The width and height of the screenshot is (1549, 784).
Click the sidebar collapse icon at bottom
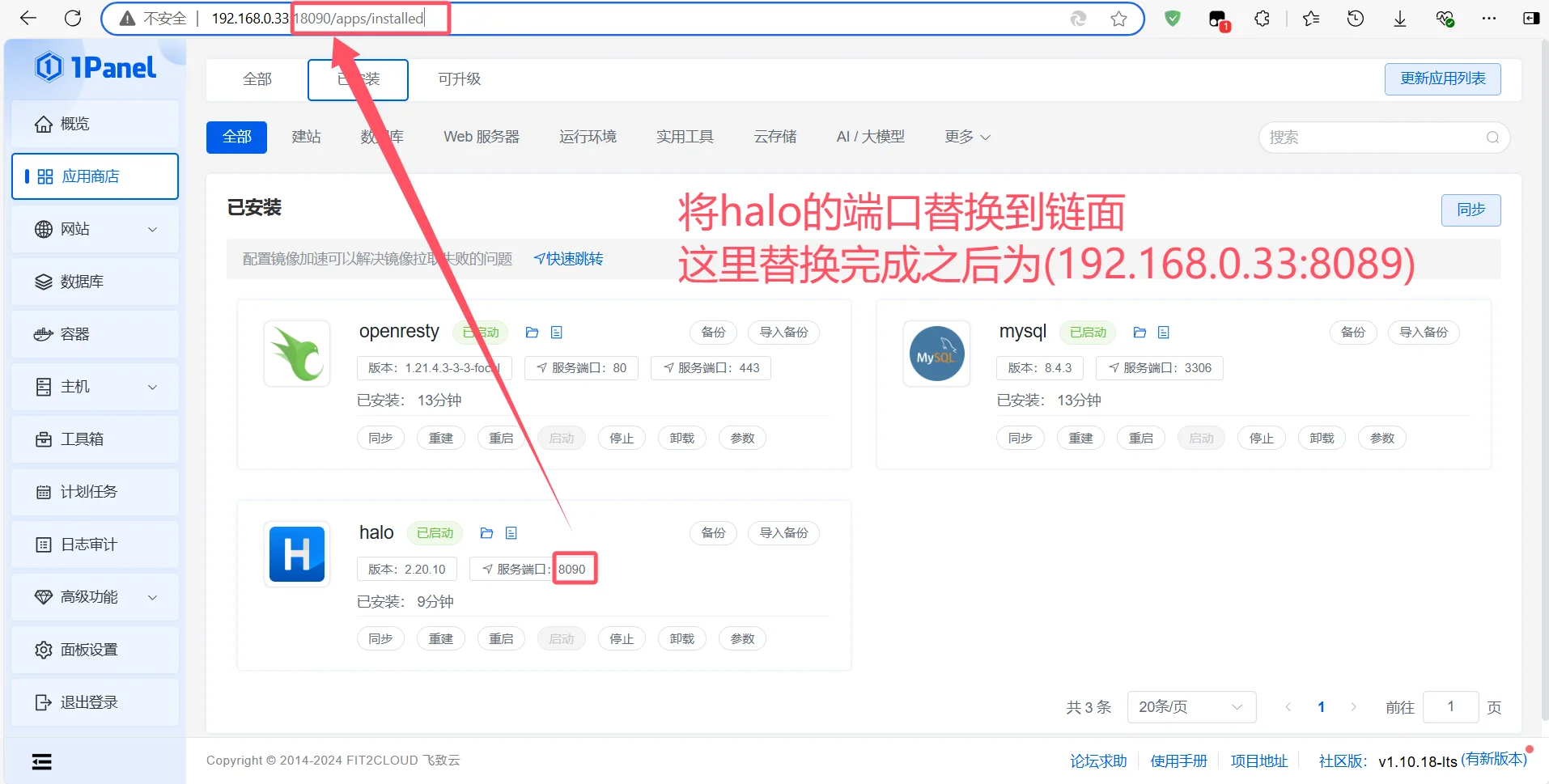41,761
